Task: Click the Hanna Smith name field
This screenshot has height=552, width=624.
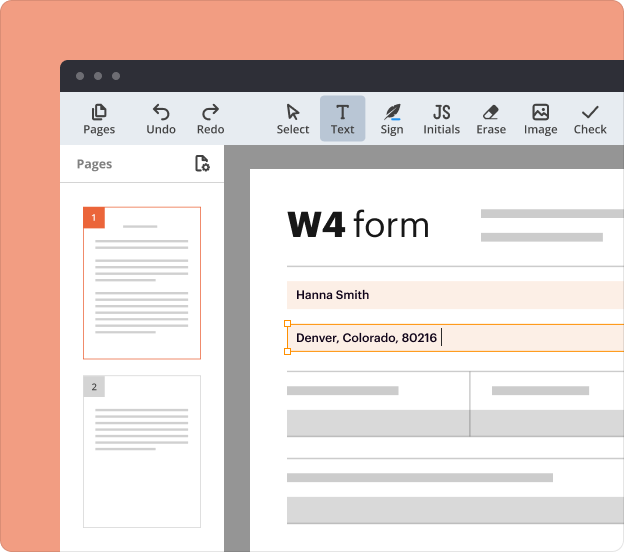Action: [455, 295]
